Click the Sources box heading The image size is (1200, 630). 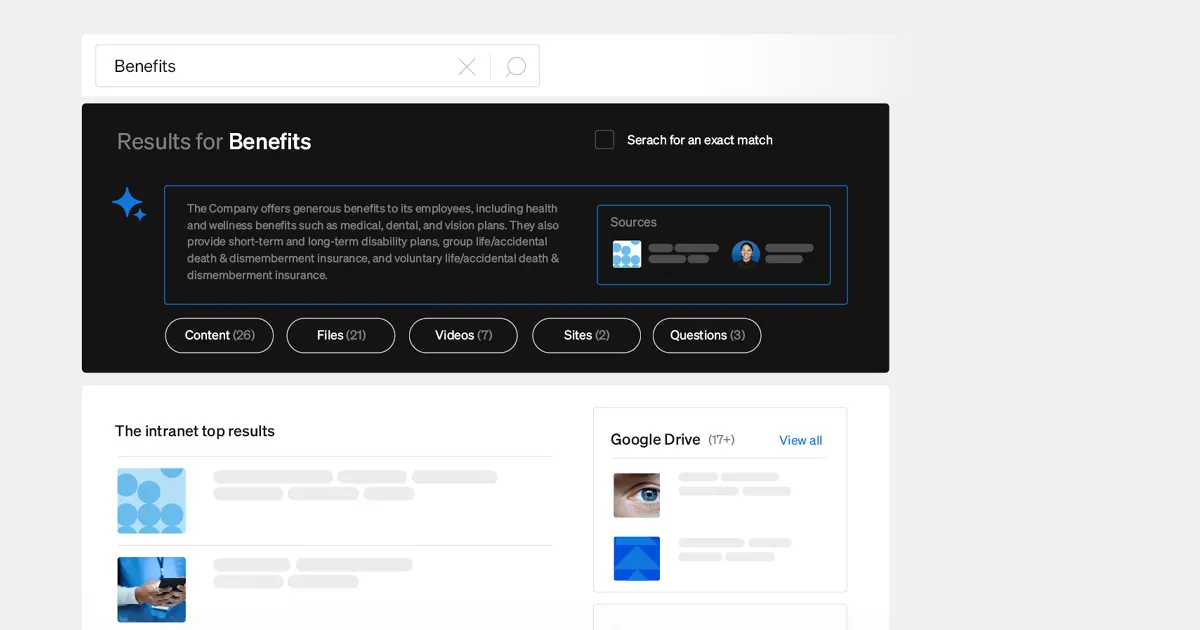point(633,222)
